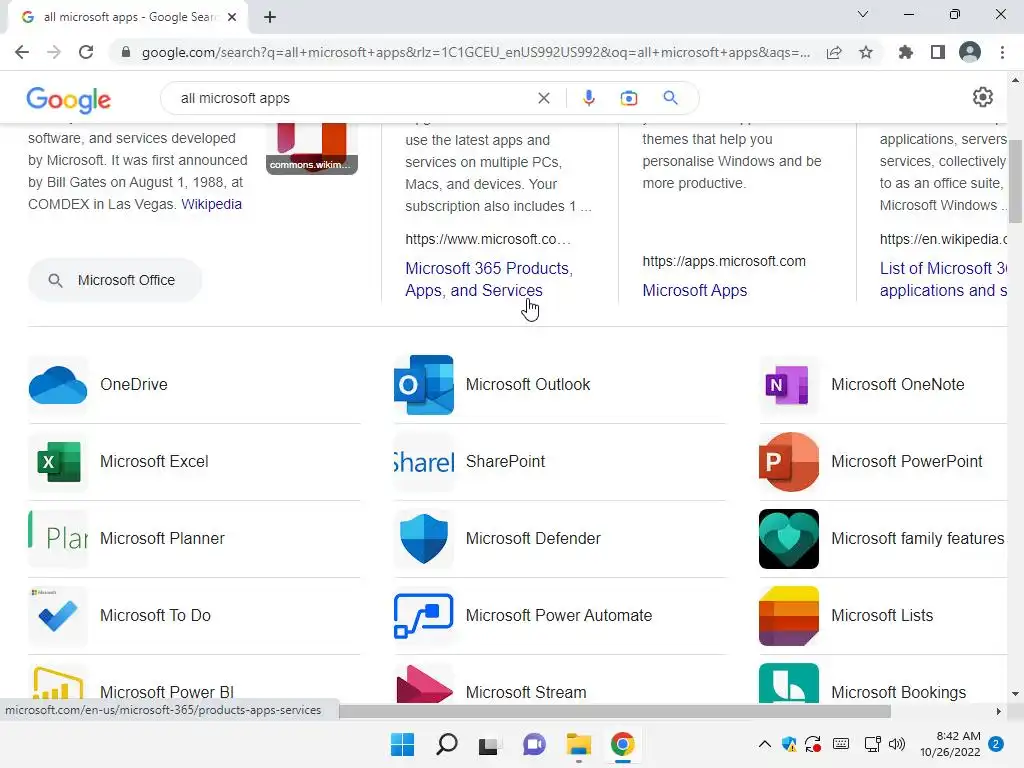Image resolution: width=1024 pixels, height=768 pixels.
Task: Click the Microsoft Power Automate label
Action: [558, 616]
